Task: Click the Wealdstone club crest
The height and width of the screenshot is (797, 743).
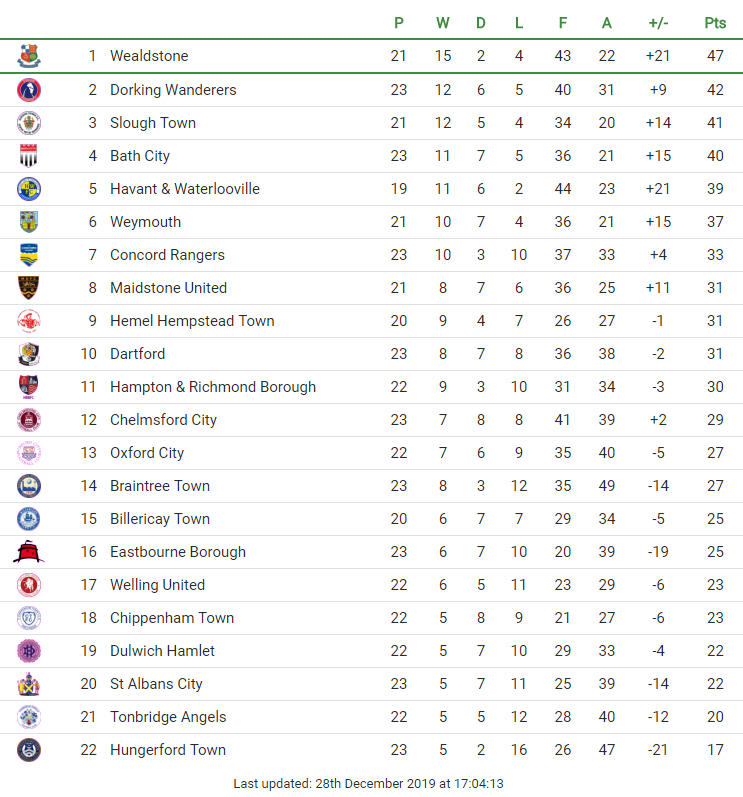Action: pyautogui.click(x=29, y=56)
